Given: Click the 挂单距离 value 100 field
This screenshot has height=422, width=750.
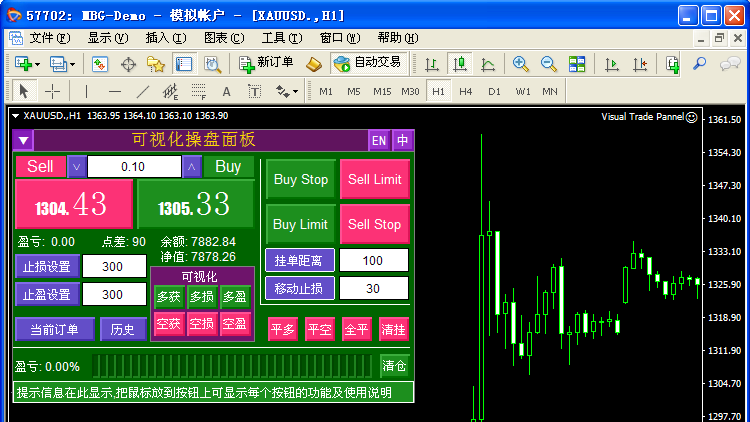Looking at the screenshot, I should tap(374, 261).
